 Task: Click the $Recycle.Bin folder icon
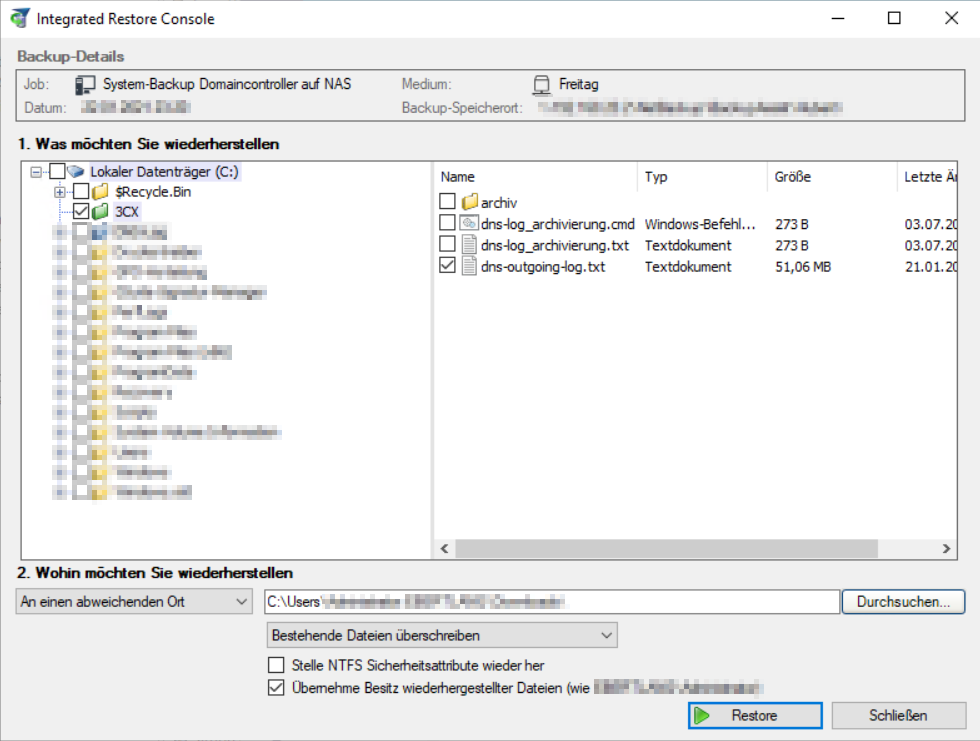[100, 191]
